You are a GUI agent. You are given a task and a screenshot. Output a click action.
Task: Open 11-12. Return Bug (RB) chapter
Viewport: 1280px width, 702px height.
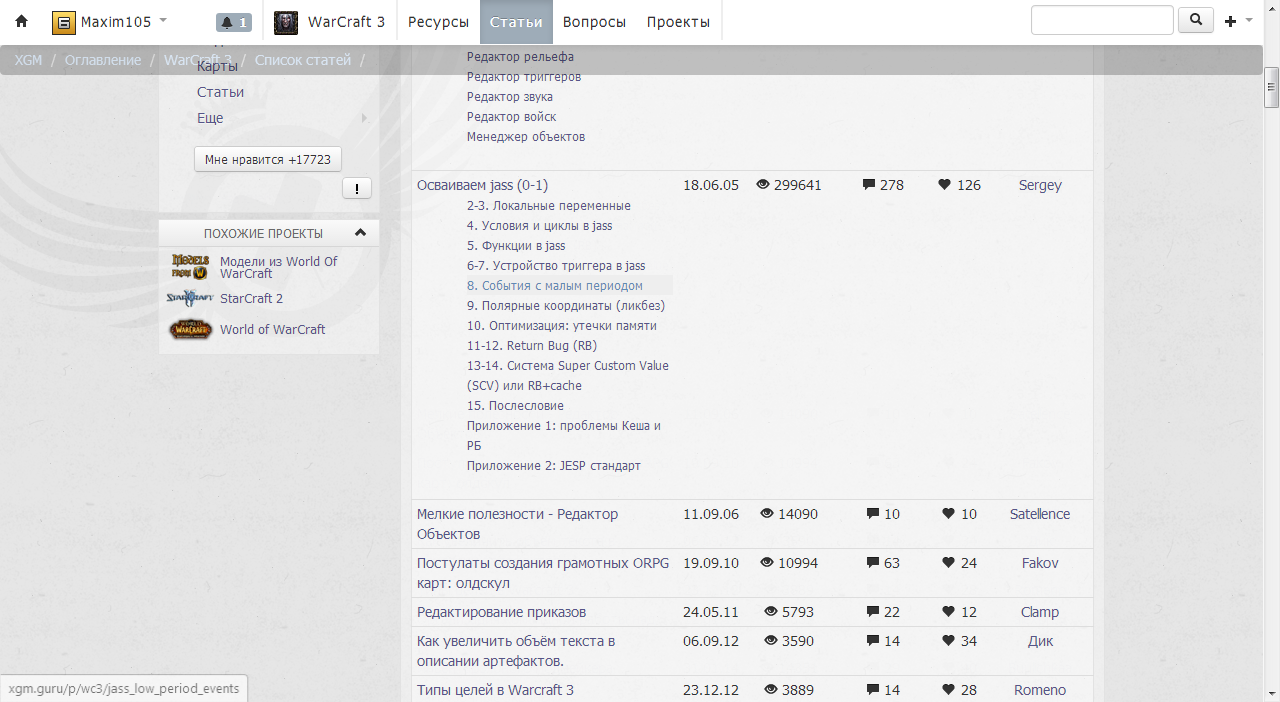[x=532, y=346]
